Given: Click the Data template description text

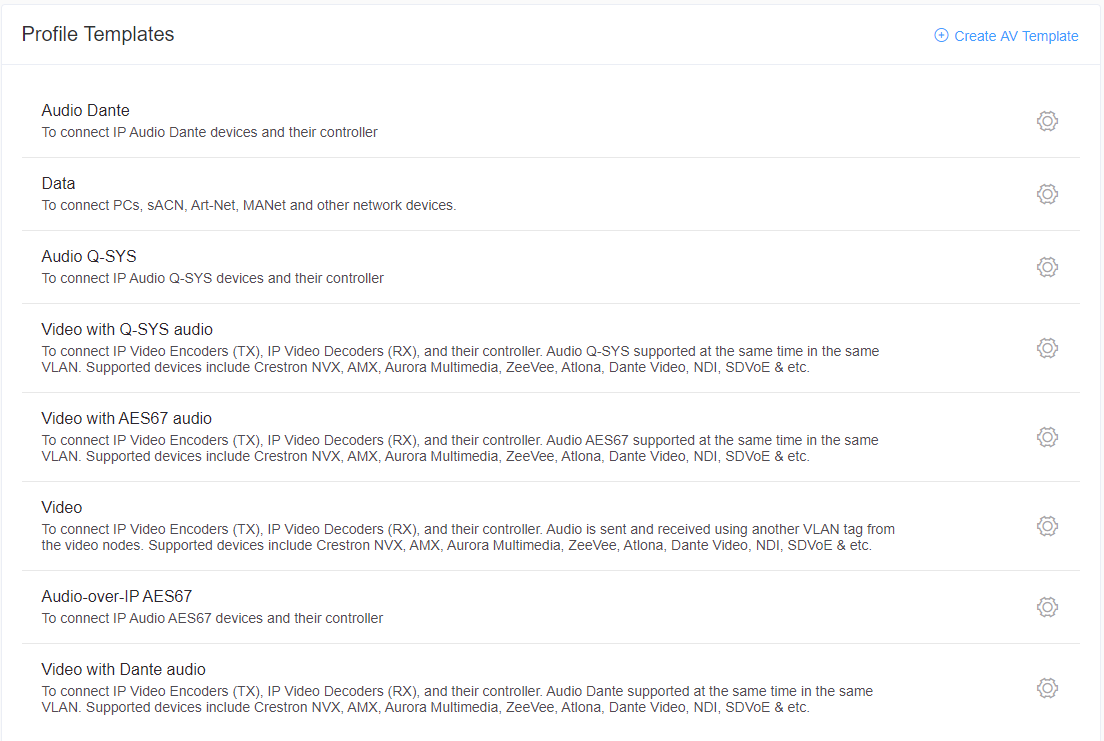Looking at the screenshot, I should [x=249, y=206].
